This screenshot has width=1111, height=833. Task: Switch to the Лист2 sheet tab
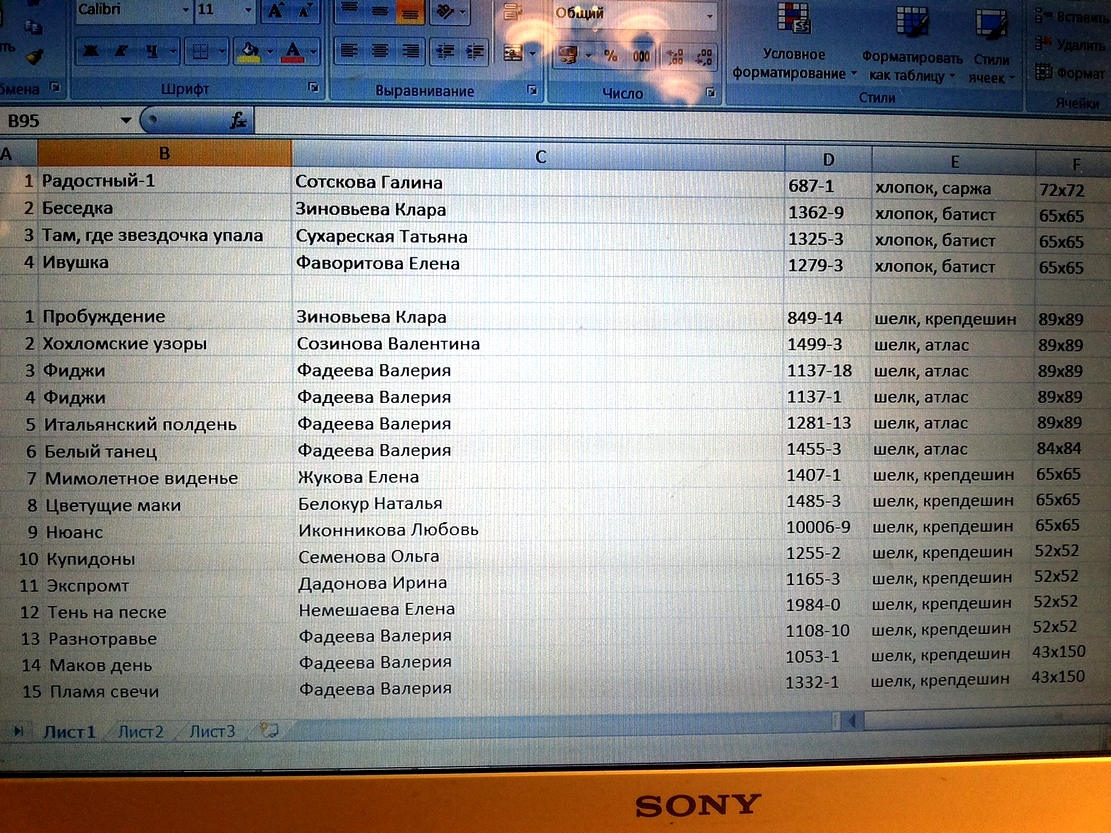pyautogui.click(x=140, y=731)
